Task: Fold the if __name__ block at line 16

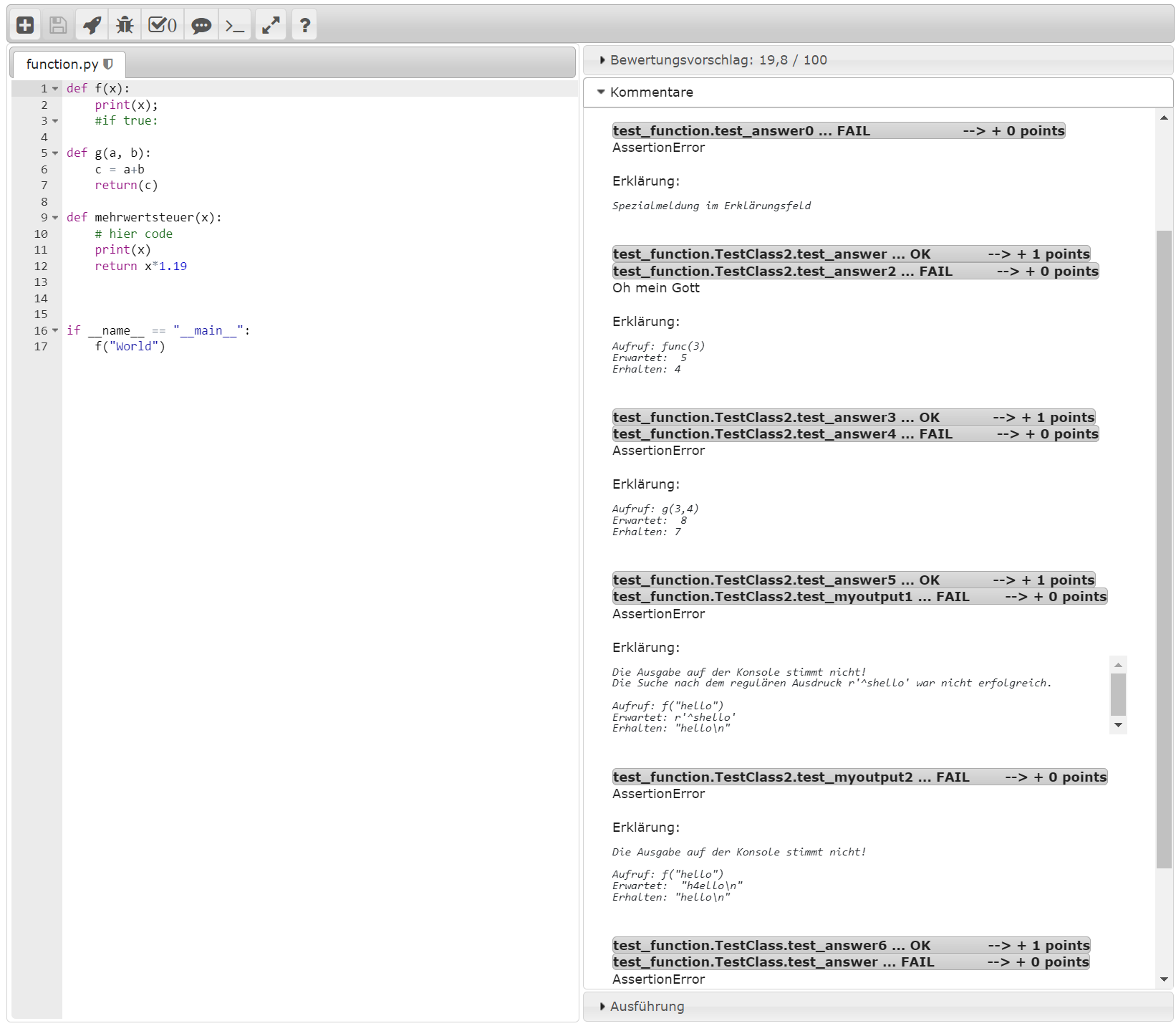Action: (x=55, y=331)
